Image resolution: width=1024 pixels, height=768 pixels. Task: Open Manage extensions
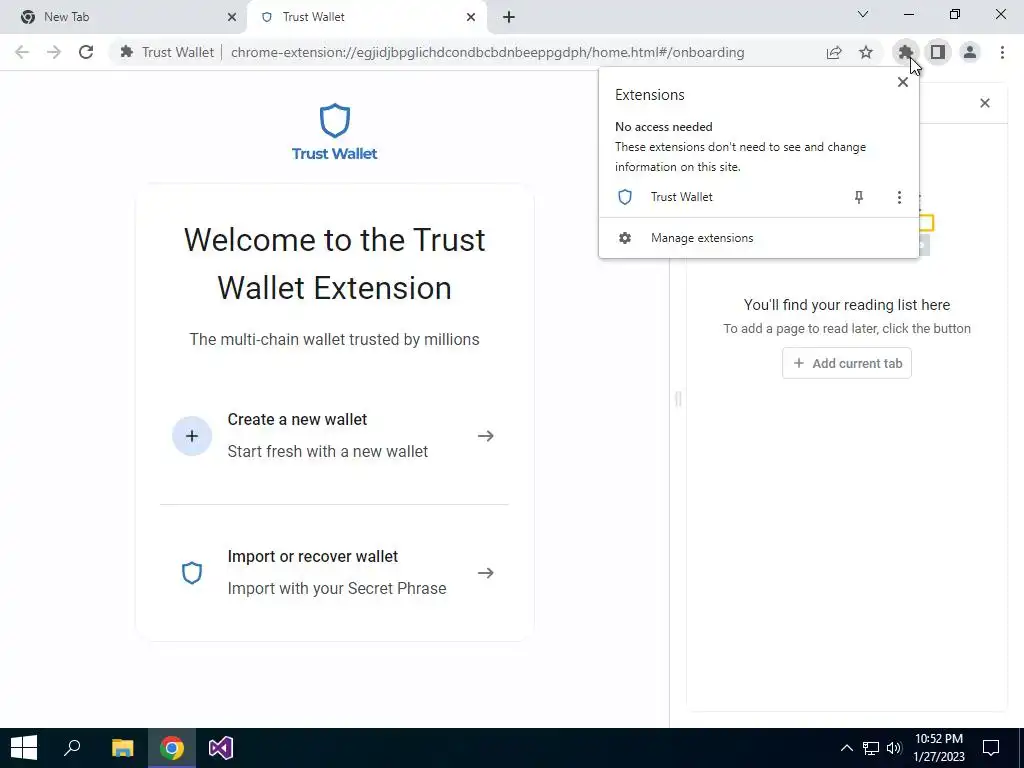pyautogui.click(x=758, y=238)
